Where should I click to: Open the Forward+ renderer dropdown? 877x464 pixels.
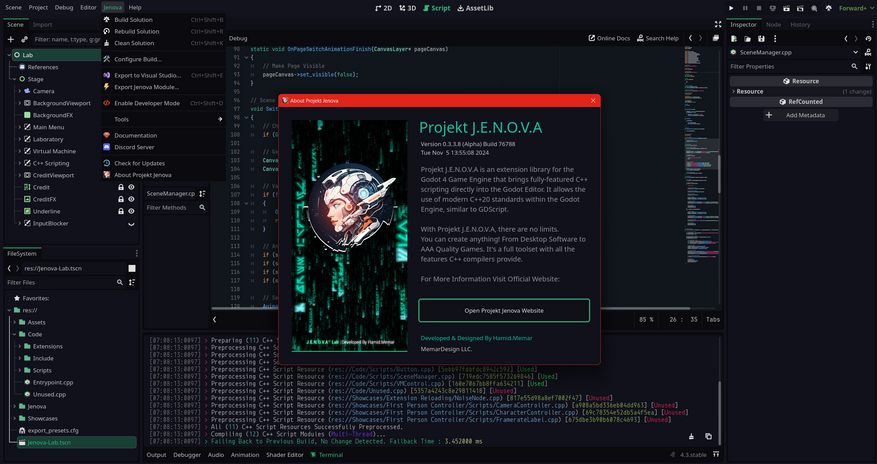point(852,7)
